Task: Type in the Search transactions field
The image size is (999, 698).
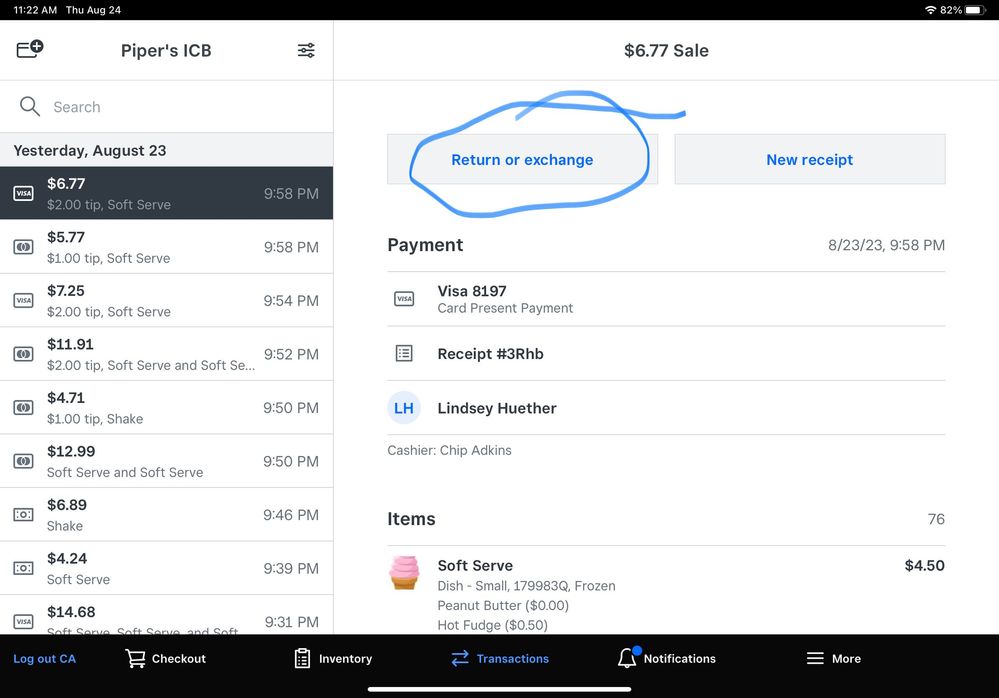Action: 180,107
